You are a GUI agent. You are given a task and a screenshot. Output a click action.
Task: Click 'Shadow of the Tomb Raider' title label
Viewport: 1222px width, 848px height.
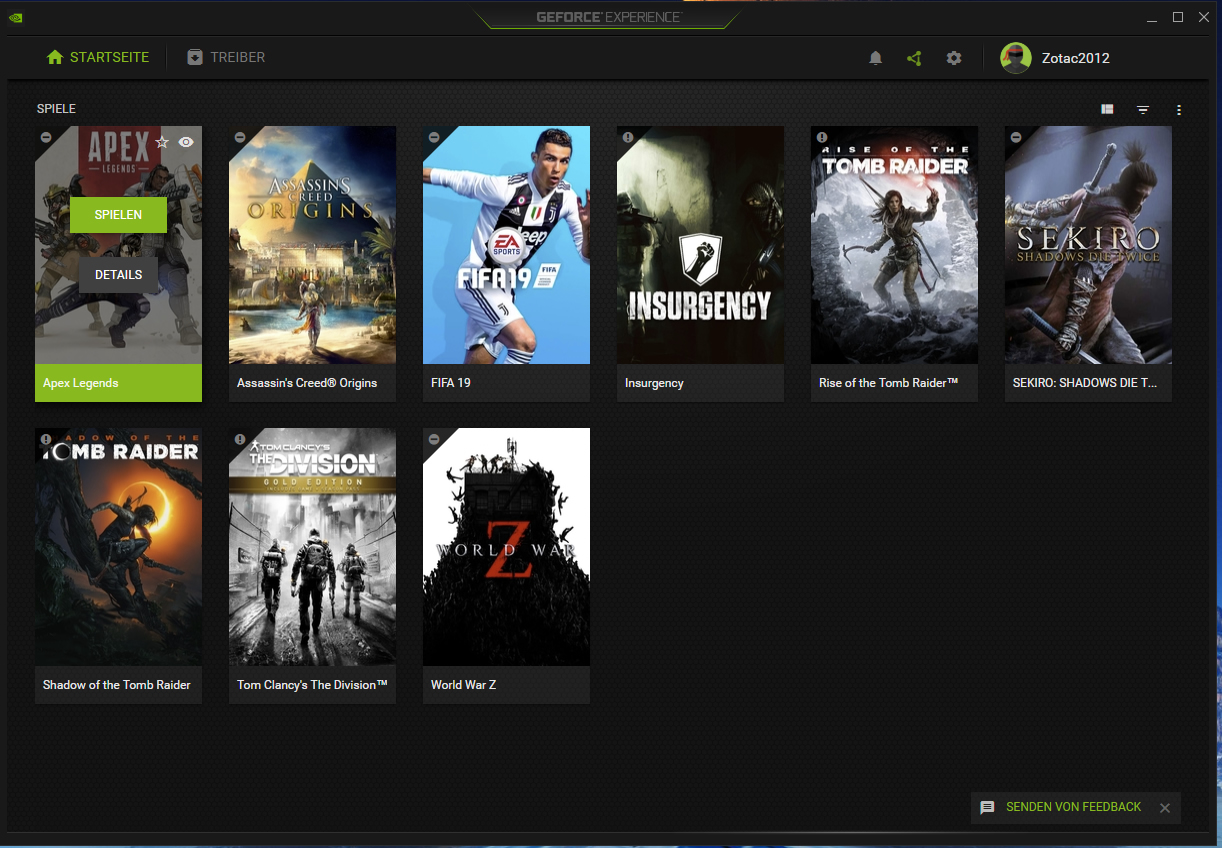point(117,685)
